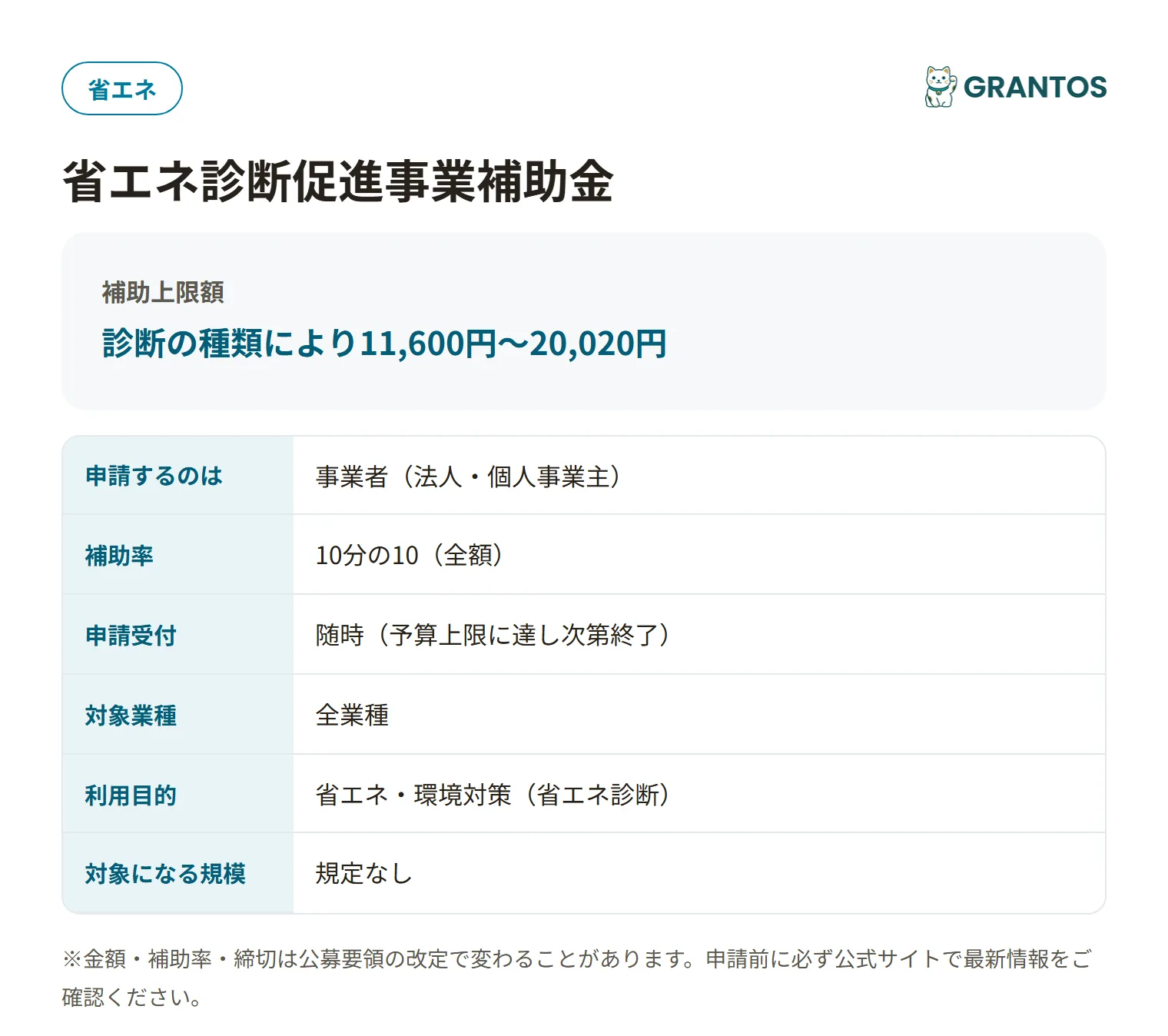Click the 全業種 value
This screenshot has height=1036, width=1168.
pyautogui.click(x=352, y=715)
